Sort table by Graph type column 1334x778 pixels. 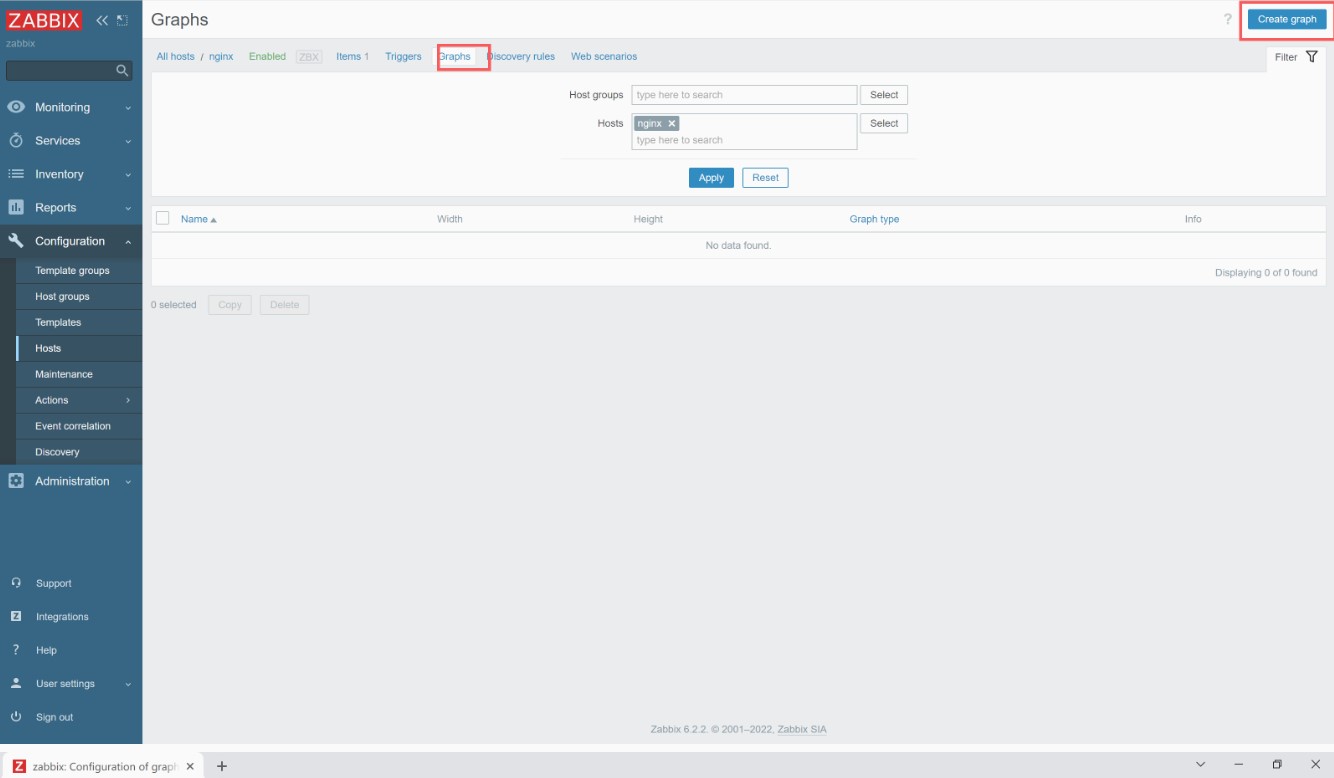point(874,219)
